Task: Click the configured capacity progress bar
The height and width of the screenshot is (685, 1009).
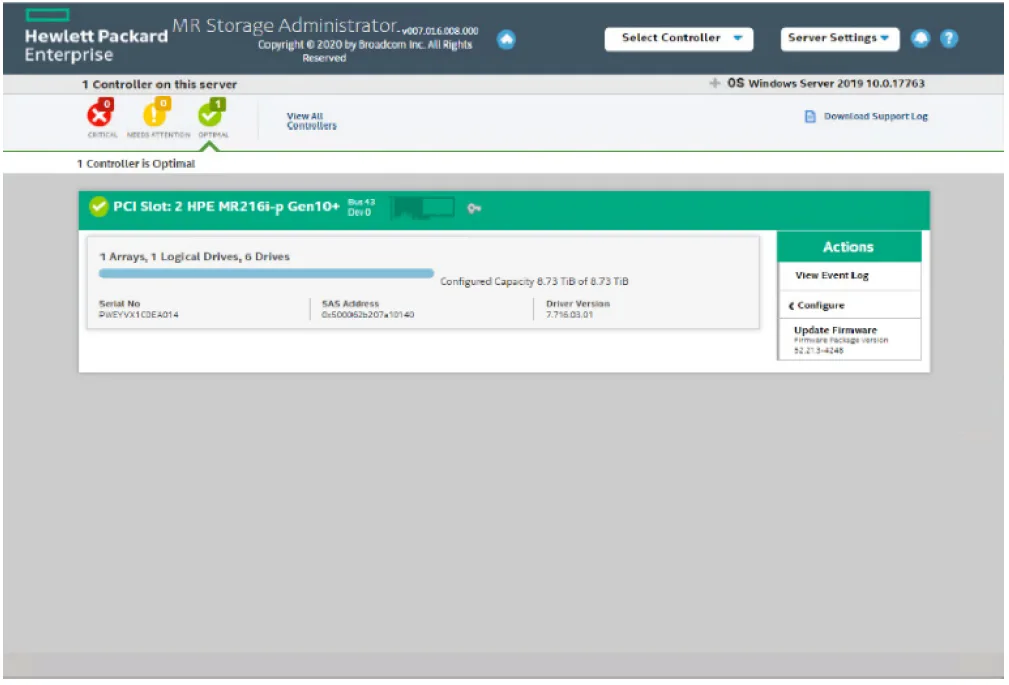Action: [x=266, y=274]
